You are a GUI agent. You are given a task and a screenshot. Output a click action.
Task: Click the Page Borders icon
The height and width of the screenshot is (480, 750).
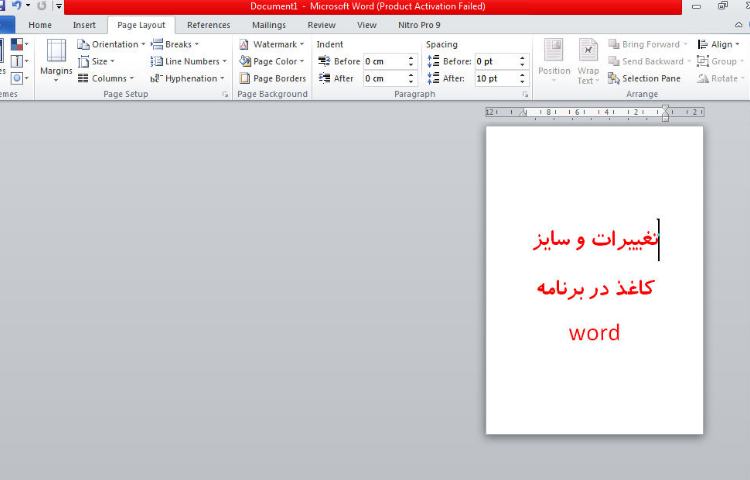[x=245, y=78]
